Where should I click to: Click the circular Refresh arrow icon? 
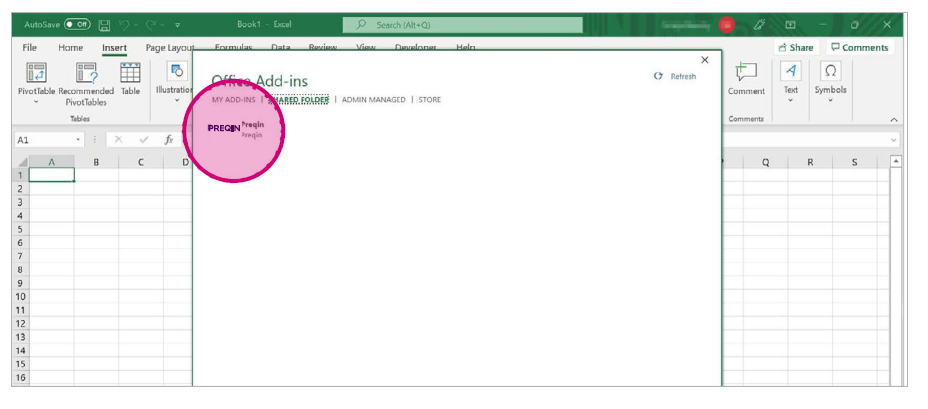pyautogui.click(x=658, y=76)
